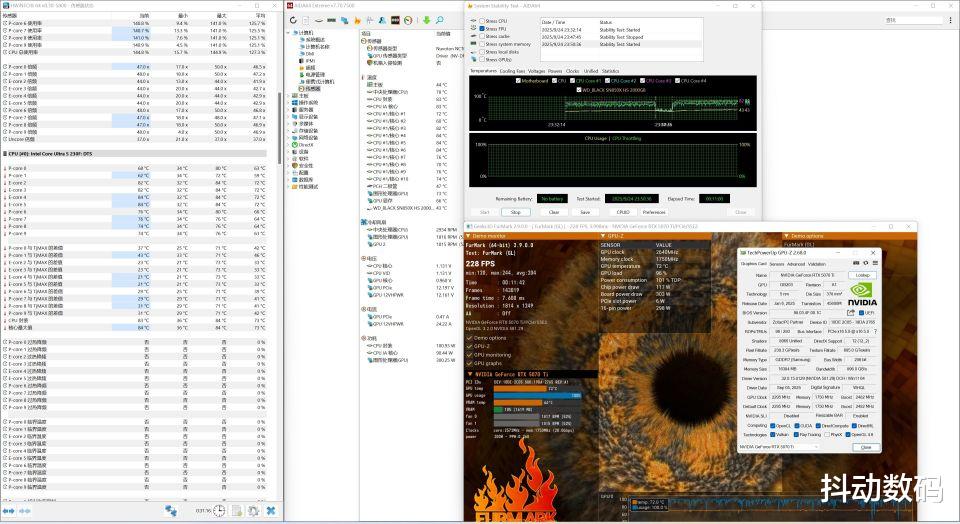Screen dimensions: 960x524
Task: Click the green download arrow in AIDA64 toolbar
Action: click(425, 19)
